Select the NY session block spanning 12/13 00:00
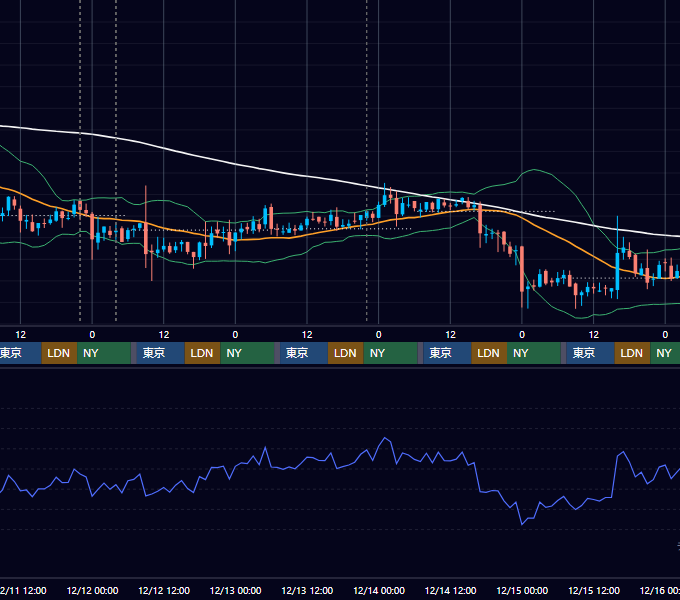The image size is (680, 600). [247, 353]
